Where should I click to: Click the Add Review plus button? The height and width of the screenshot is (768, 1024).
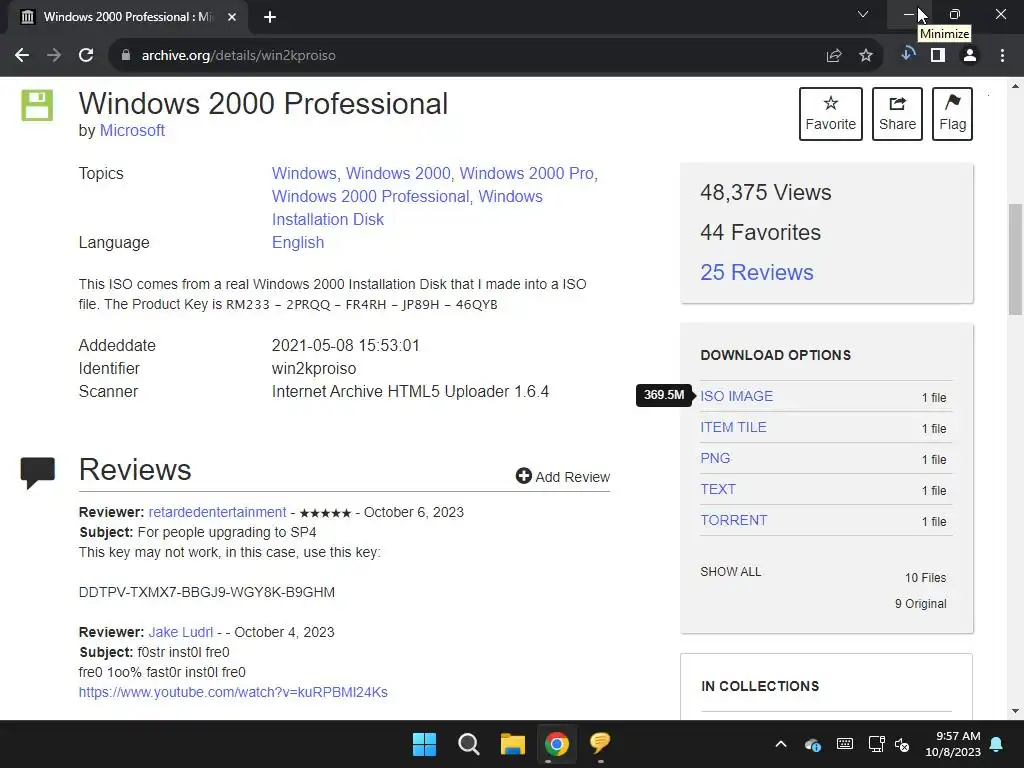563,477
